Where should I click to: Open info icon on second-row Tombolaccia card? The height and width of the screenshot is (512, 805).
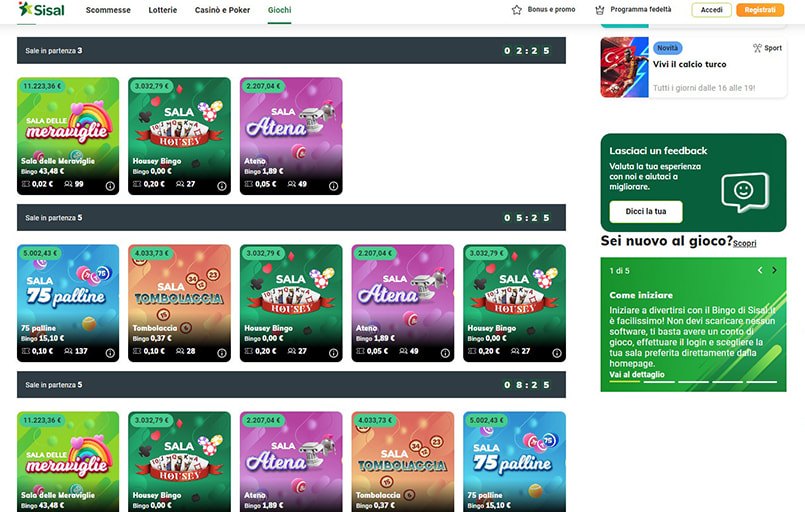click(221, 352)
